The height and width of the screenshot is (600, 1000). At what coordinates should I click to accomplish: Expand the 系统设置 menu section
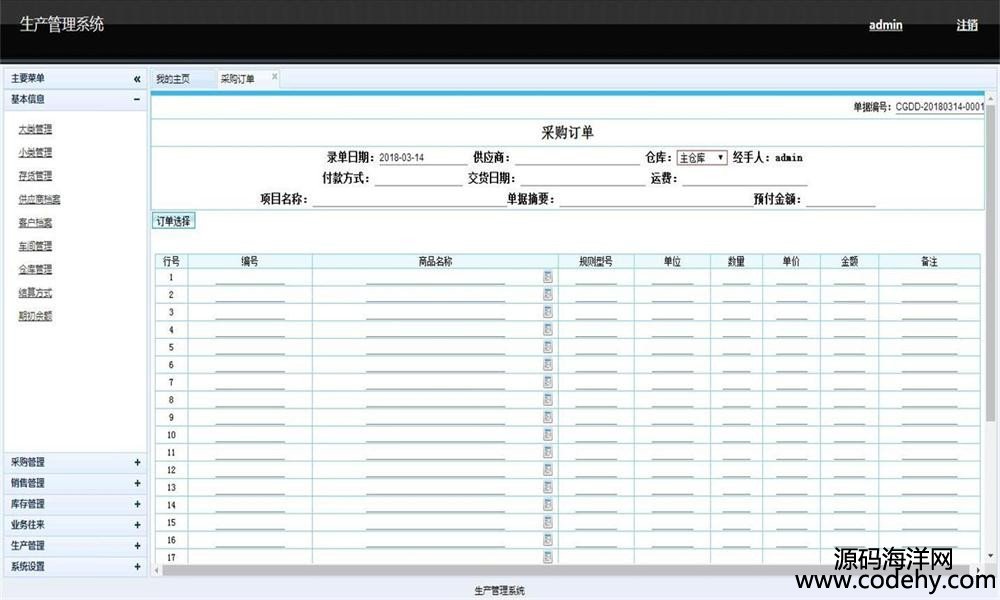point(137,567)
